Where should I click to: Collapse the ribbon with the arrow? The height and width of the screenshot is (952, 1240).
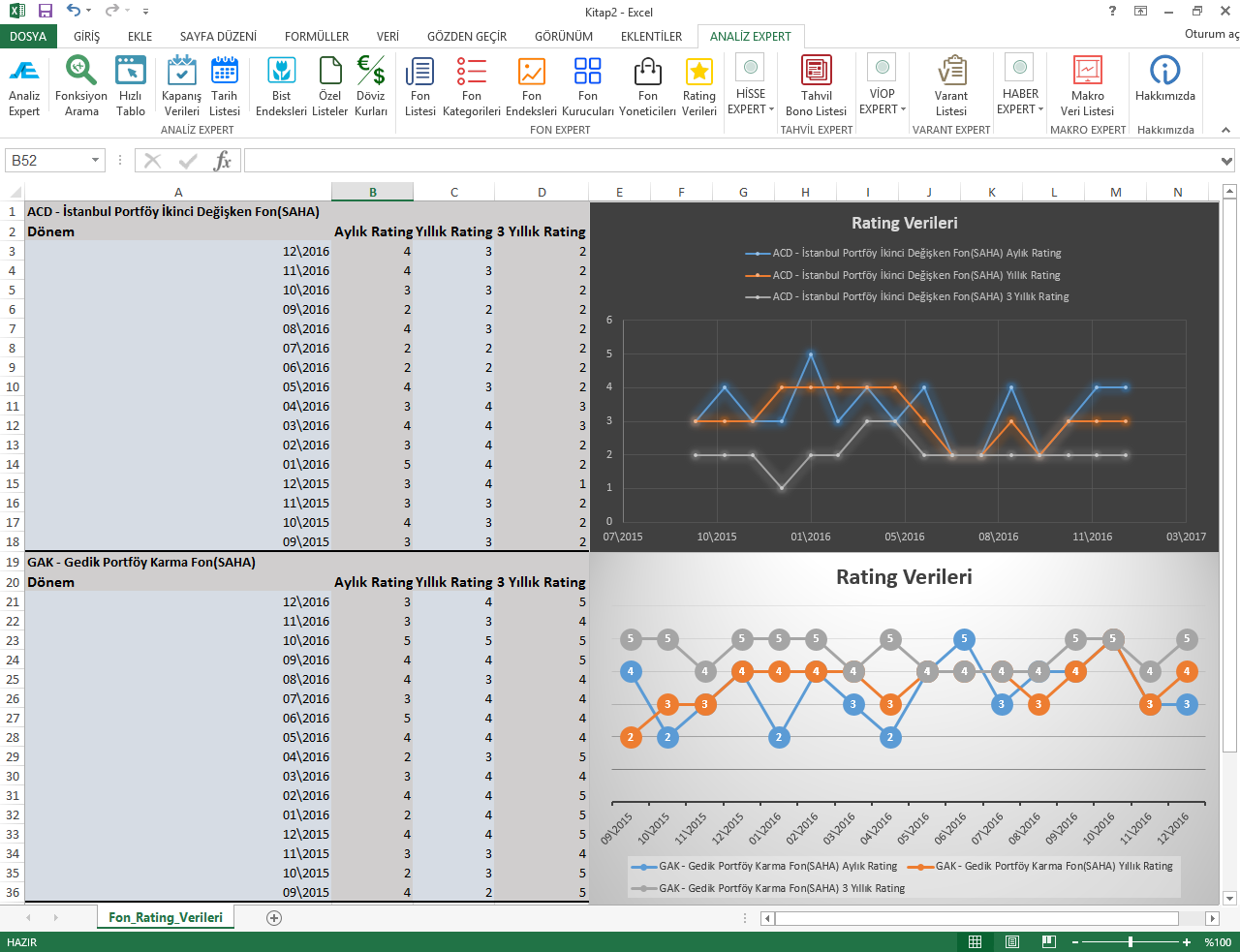(x=1225, y=130)
